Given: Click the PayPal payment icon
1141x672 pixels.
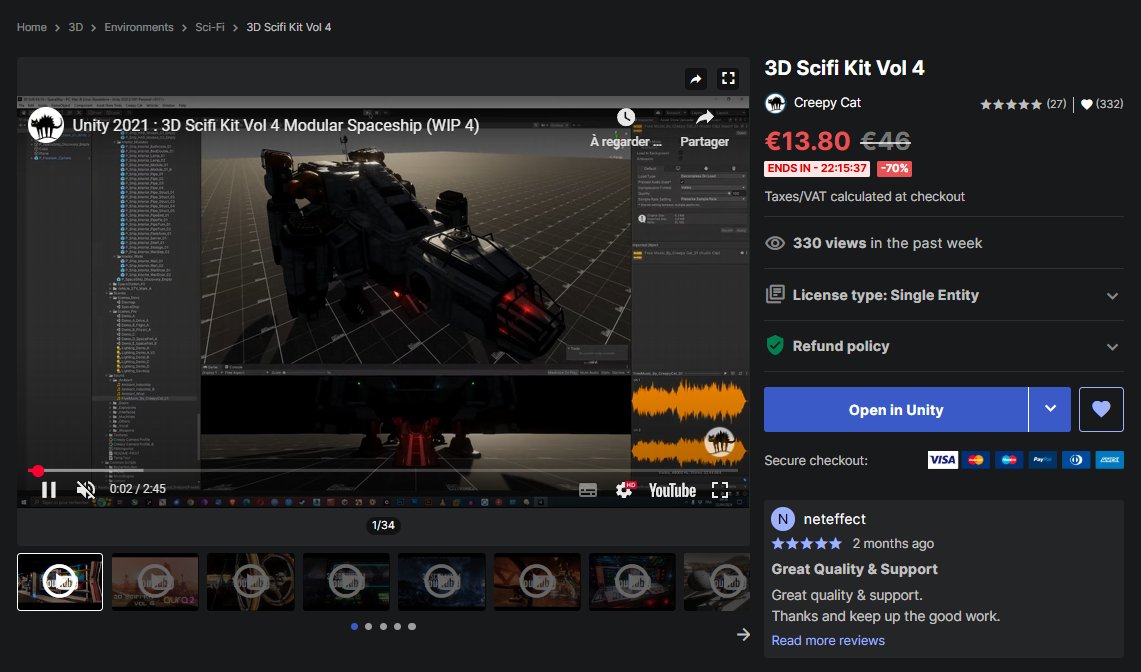Looking at the screenshot, I should (1042, 459).
